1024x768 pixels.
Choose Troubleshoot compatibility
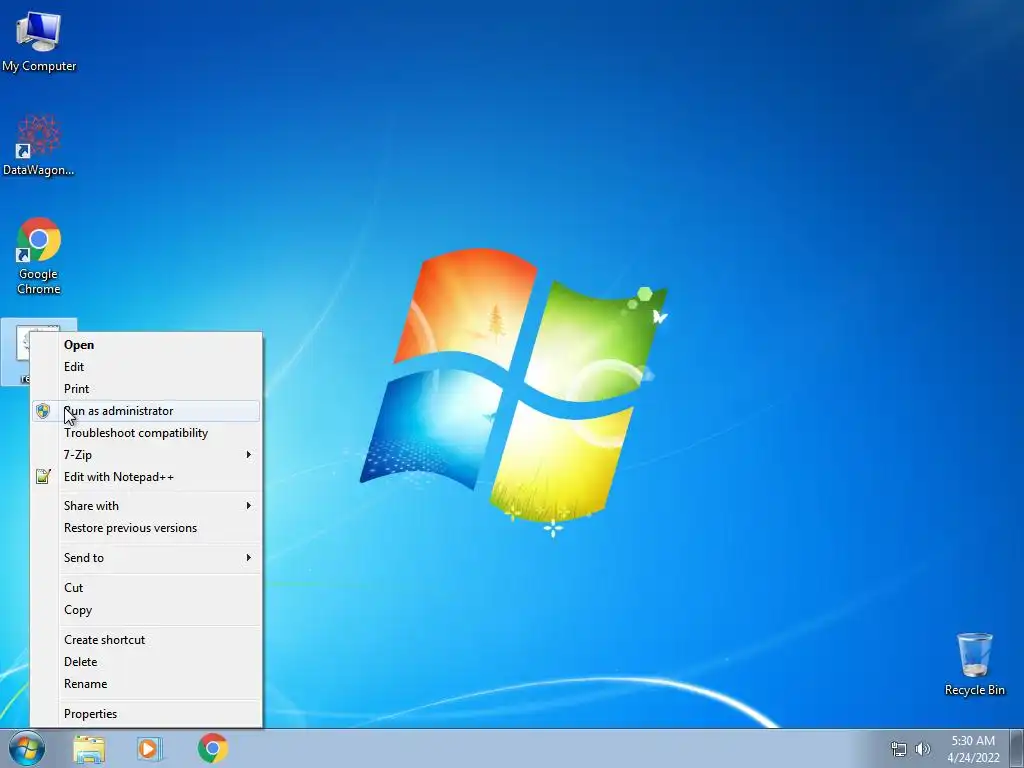(x=146, y=433)
